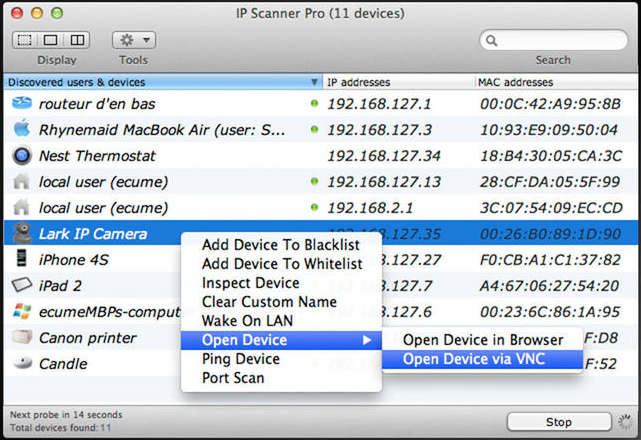
Task: Click house icon of local user 192.168.2.1
Action: tap(22, 207)
